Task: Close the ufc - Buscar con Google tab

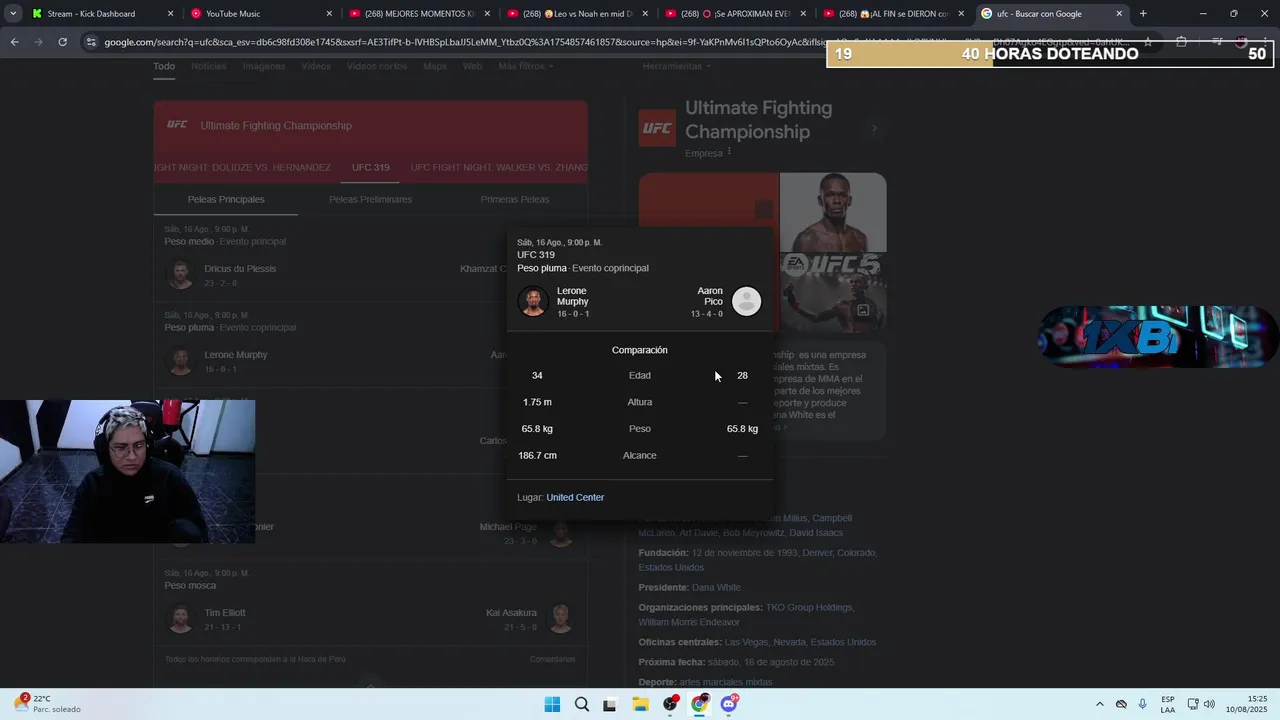Action: pos(1119,14)
